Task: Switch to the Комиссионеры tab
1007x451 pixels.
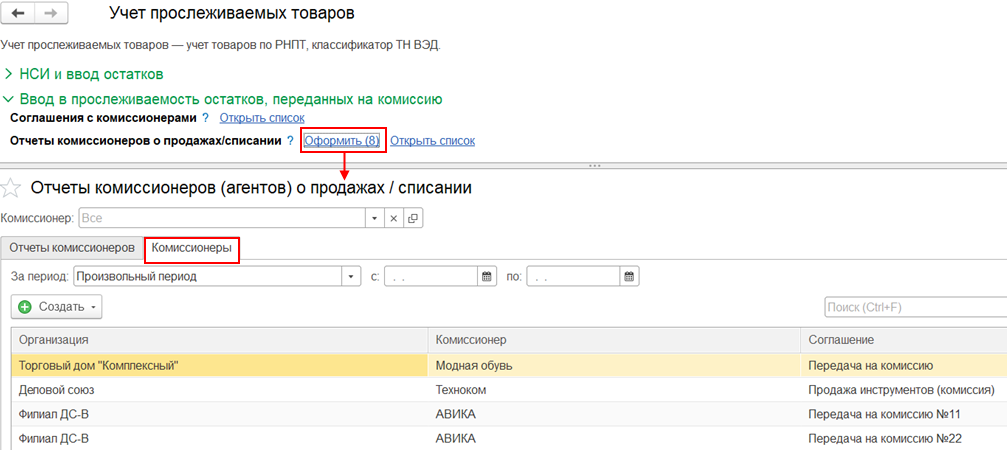Action: click(x=192, y=247)
